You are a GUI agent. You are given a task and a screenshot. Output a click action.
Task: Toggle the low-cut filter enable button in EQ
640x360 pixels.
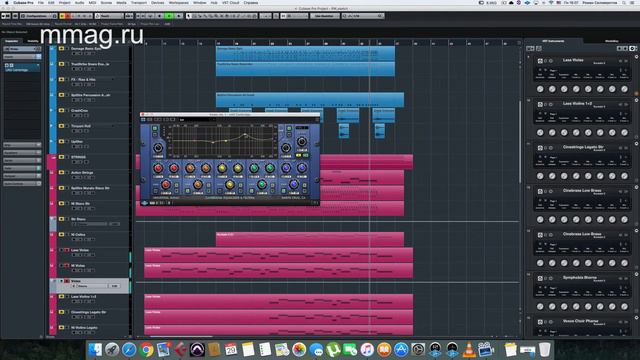click(155, 129)
